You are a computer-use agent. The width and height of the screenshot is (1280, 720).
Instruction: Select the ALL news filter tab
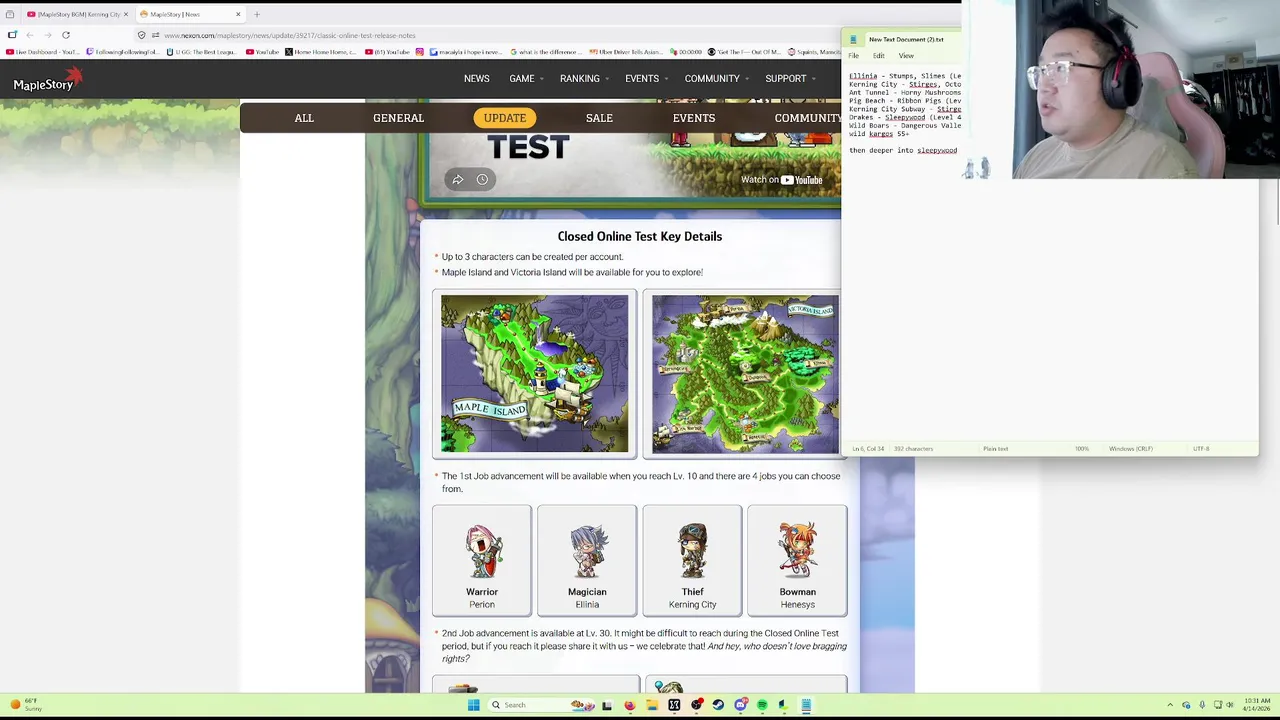(x=304, y=118)
